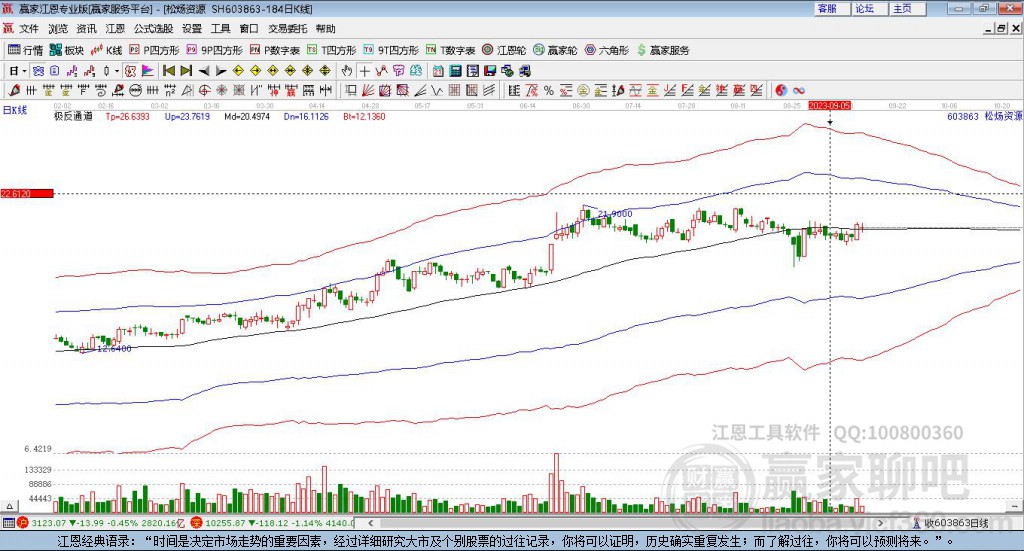Viewport: 1024px width, 551px height.
Task: Select the red fan-lines drawing tool
Action: [x=368, y=91]
